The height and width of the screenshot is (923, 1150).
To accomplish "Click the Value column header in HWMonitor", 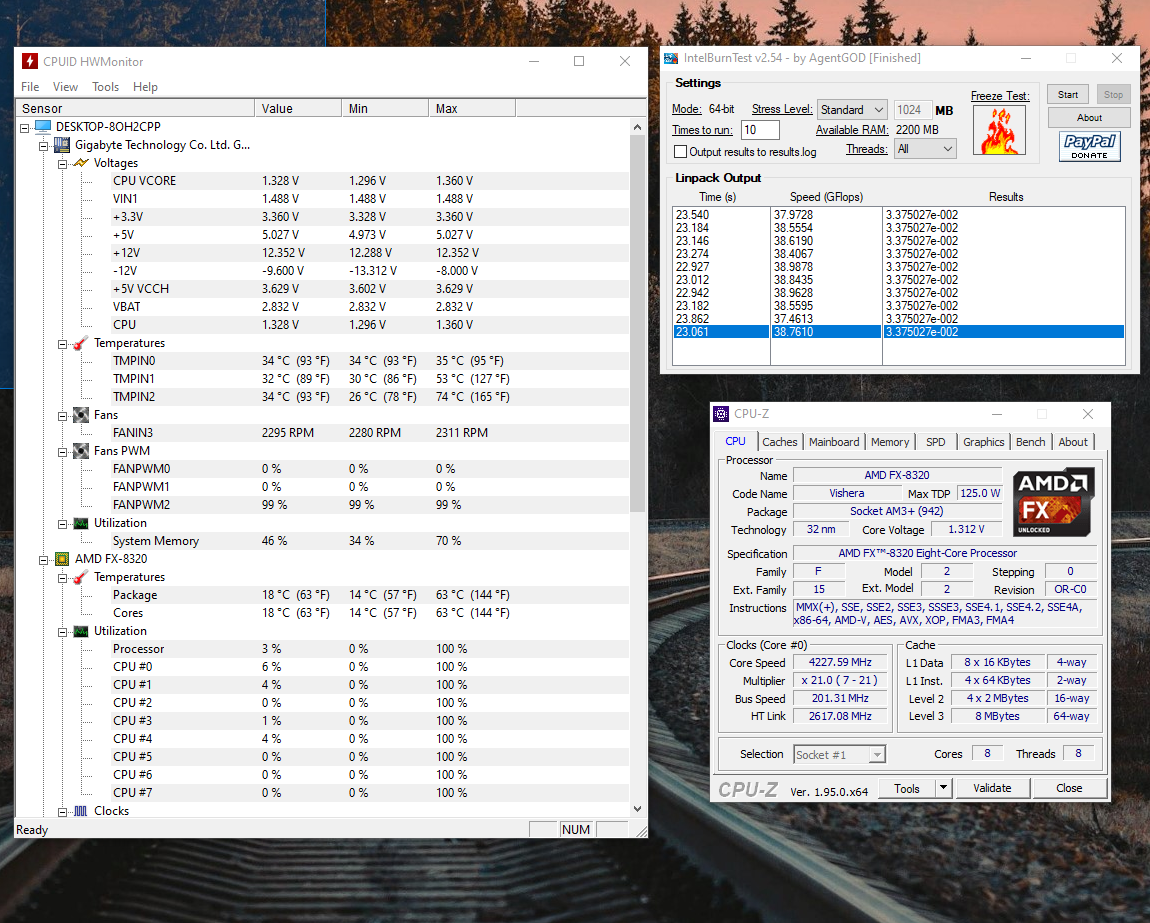I will (298, 109).
